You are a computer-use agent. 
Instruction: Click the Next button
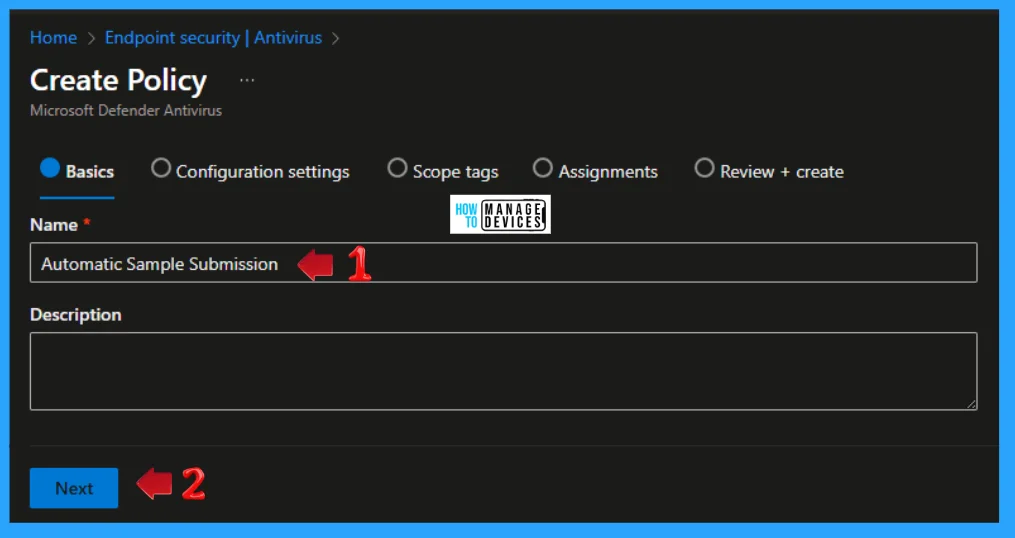click(74, 488)
